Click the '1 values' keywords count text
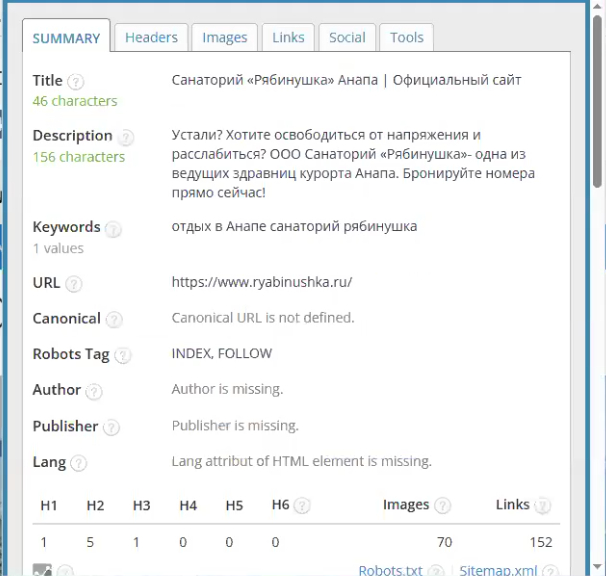 (x=58, y=248)
